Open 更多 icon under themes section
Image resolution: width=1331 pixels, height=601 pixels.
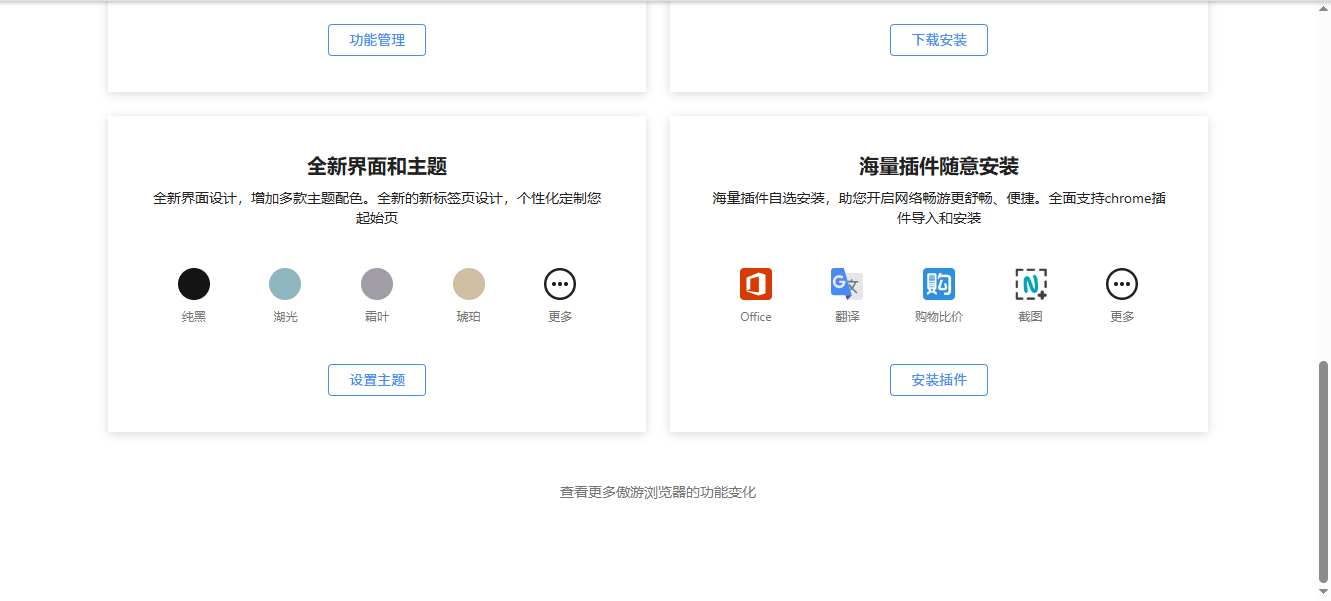coord(560,284)
